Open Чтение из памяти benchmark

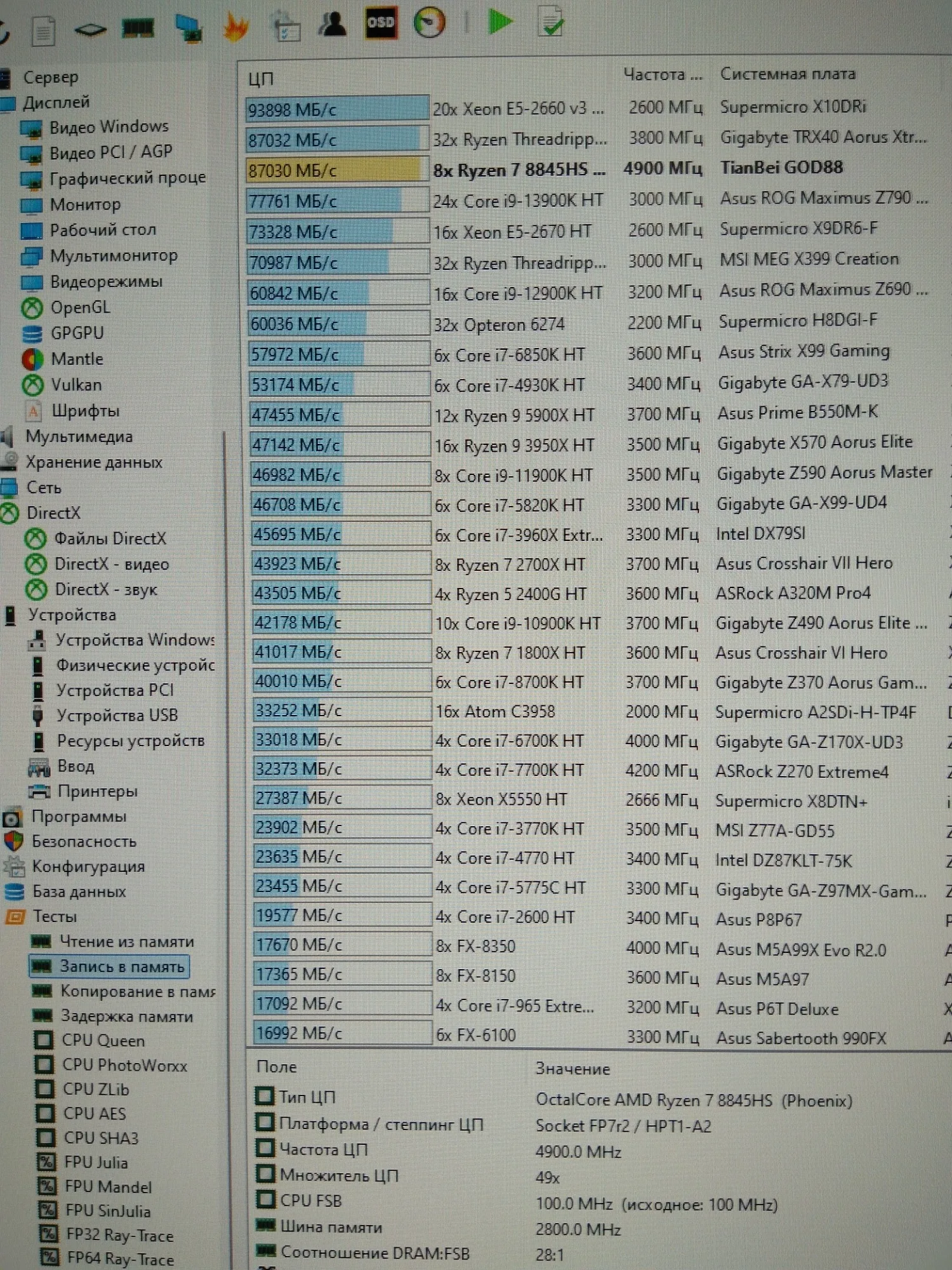click(x=127, y=942)
